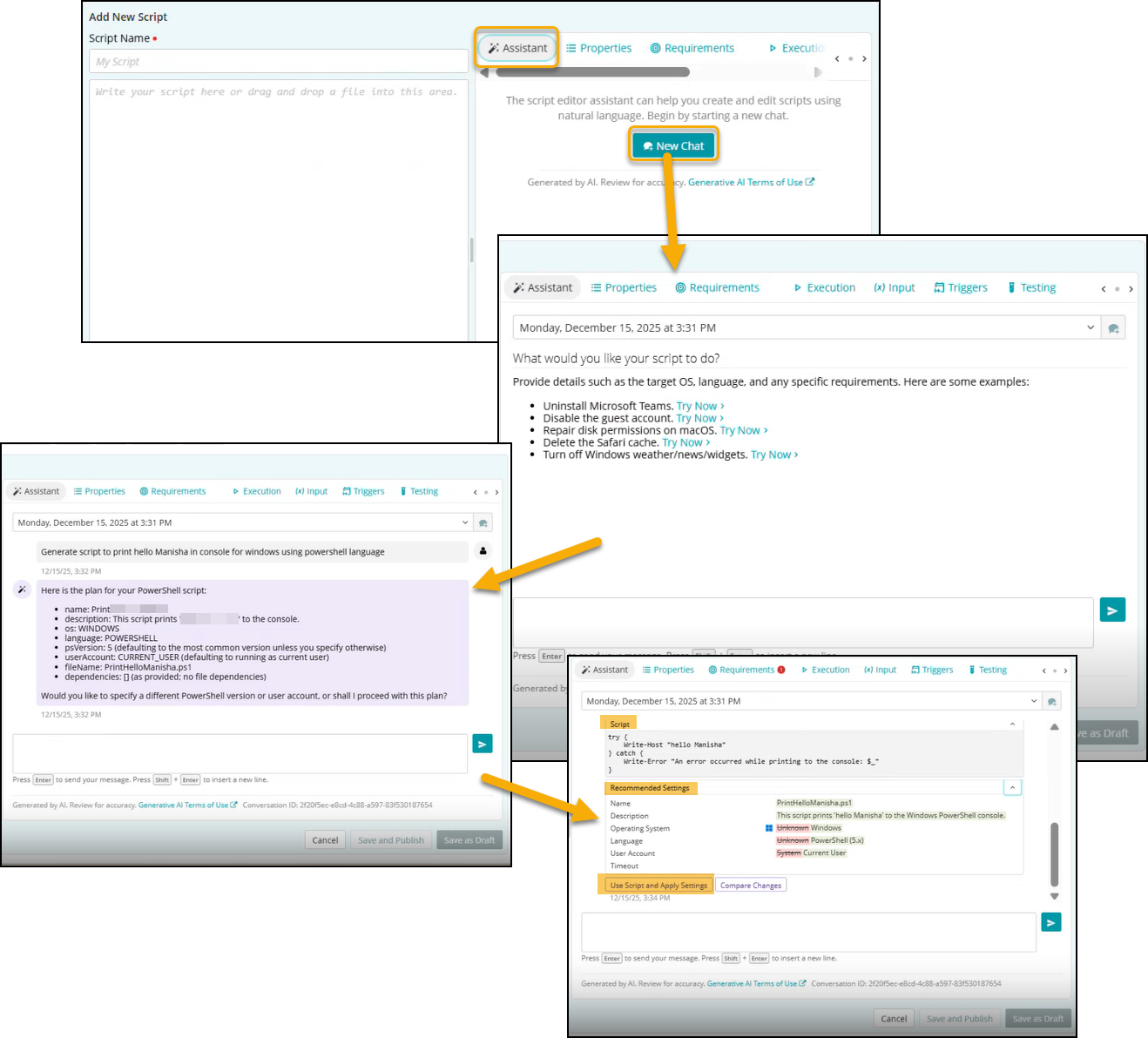This screenshot has height=1038, width=1148.
Task: Click send arrow in PowerShell plan chat
Action: 483,744
